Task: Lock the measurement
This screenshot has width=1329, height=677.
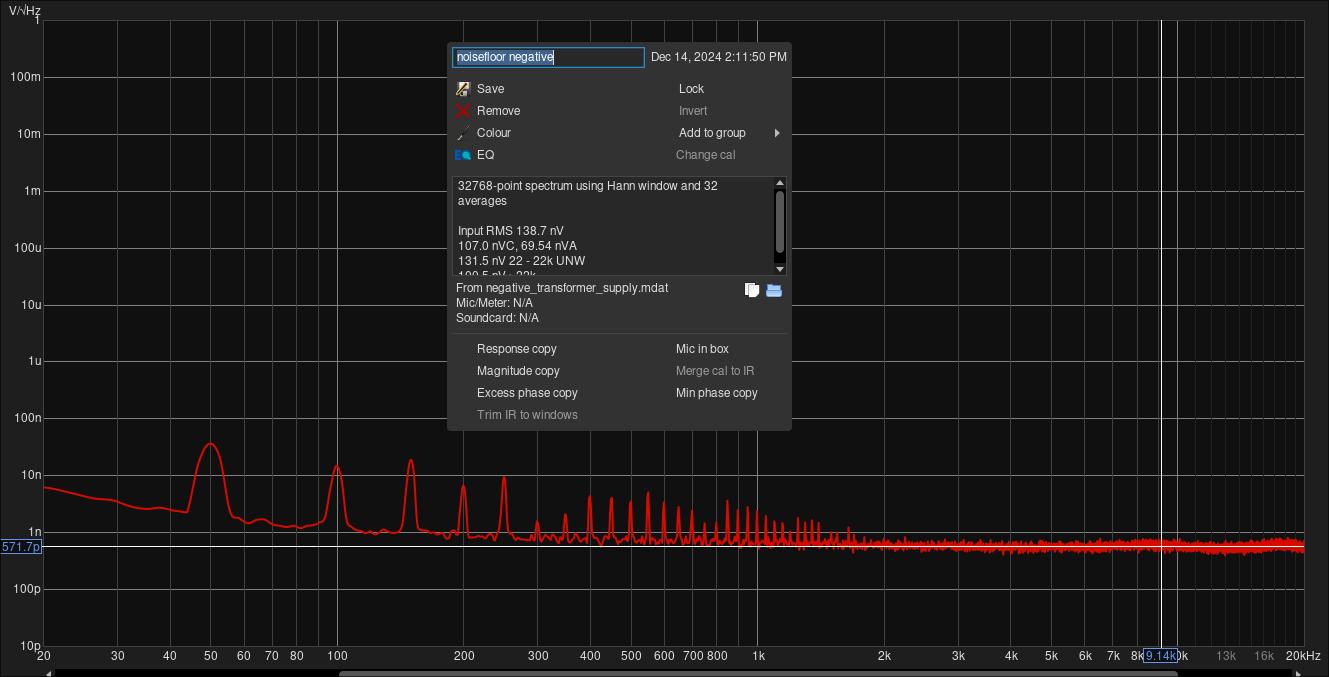Action: (691, 89)
